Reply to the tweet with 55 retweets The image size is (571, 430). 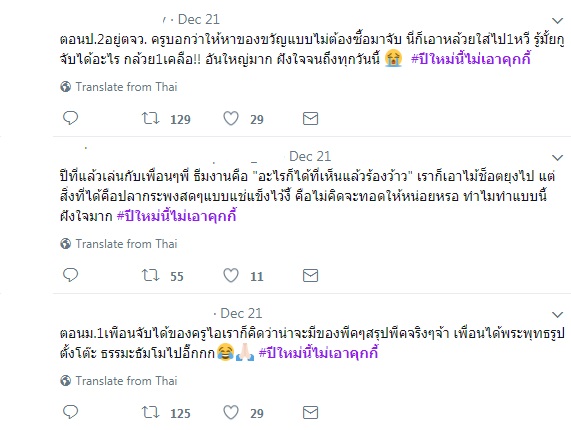(x=70, y=275)
